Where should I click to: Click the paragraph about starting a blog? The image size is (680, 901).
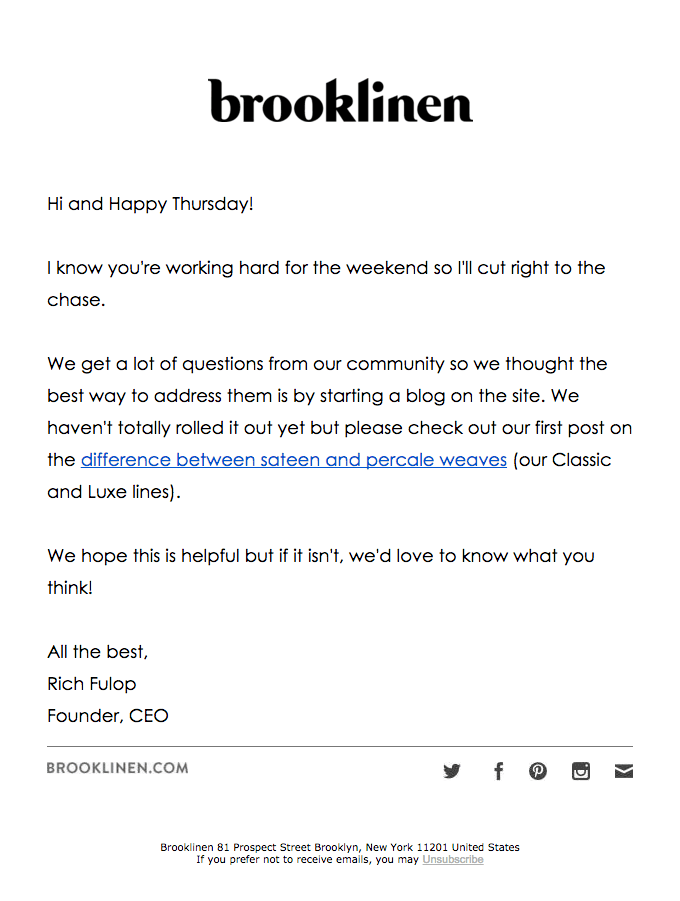click(339, 428)
